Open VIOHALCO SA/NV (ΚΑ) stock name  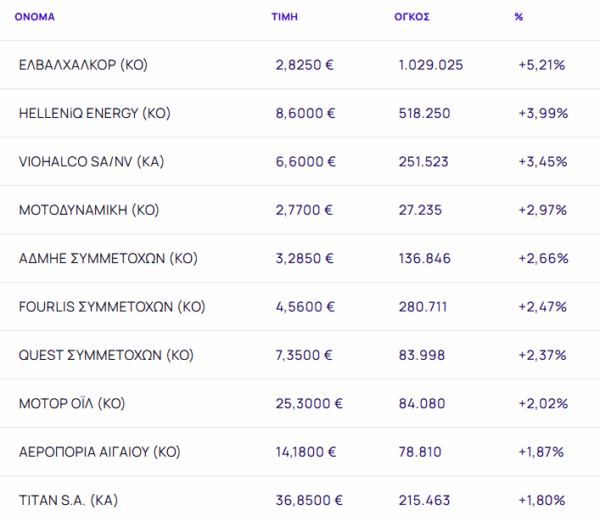[91, 161]
